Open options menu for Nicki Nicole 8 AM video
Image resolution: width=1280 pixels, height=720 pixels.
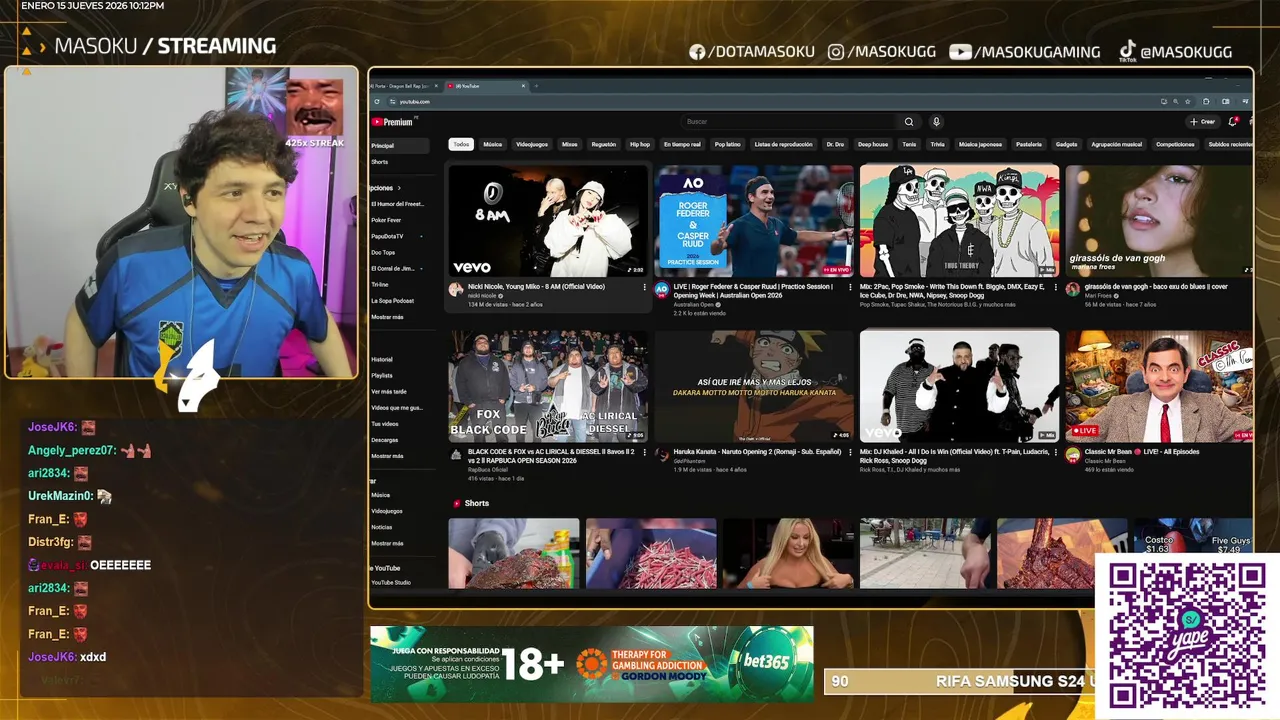pyautogui.click(x=644, y=287)
